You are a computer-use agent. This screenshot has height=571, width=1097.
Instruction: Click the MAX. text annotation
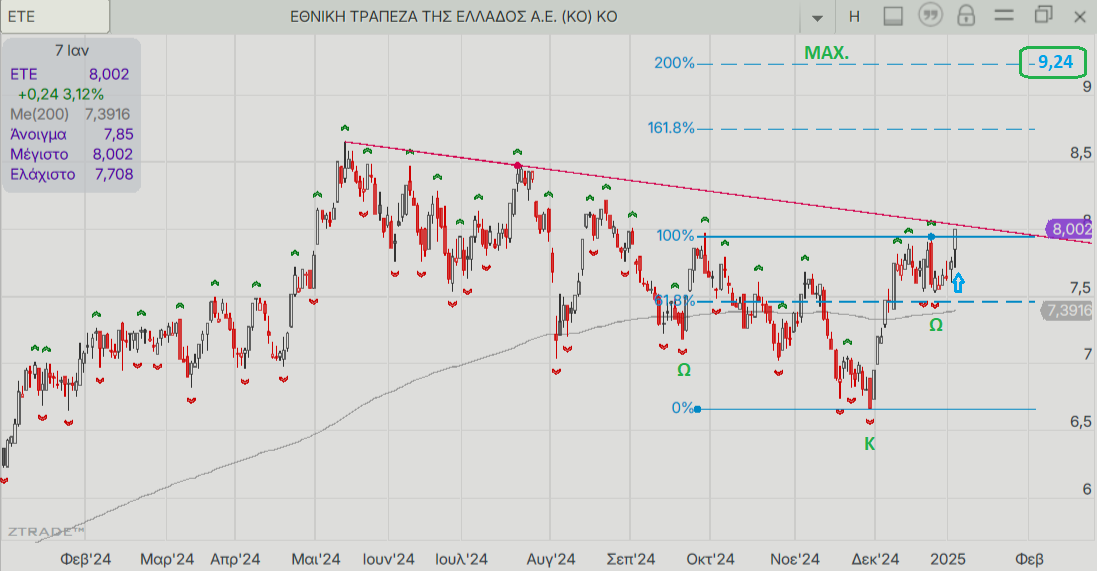click(826, 52)
